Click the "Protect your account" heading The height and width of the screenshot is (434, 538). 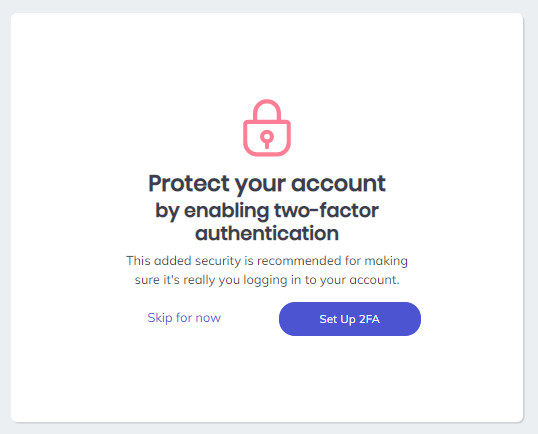tap(267, 184)
